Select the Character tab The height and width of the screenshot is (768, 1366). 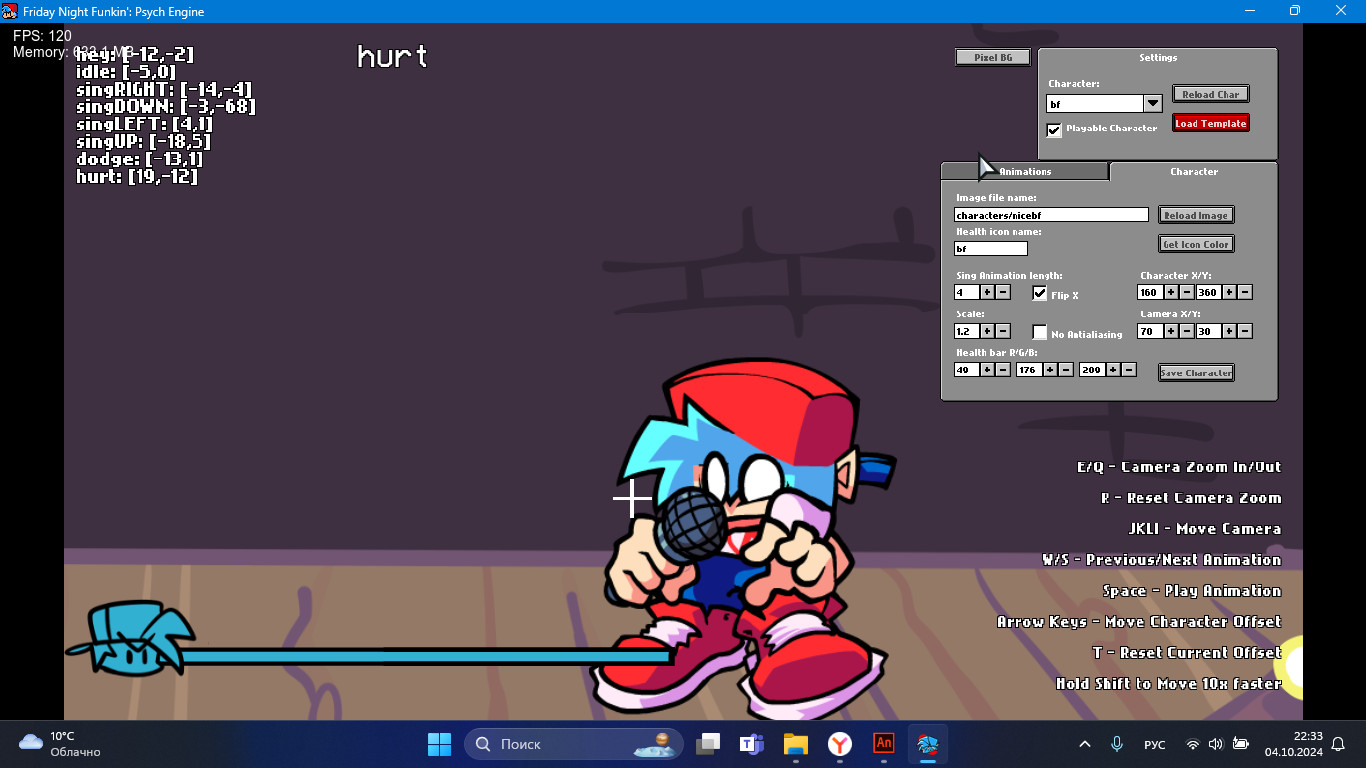coord(1193,172)
